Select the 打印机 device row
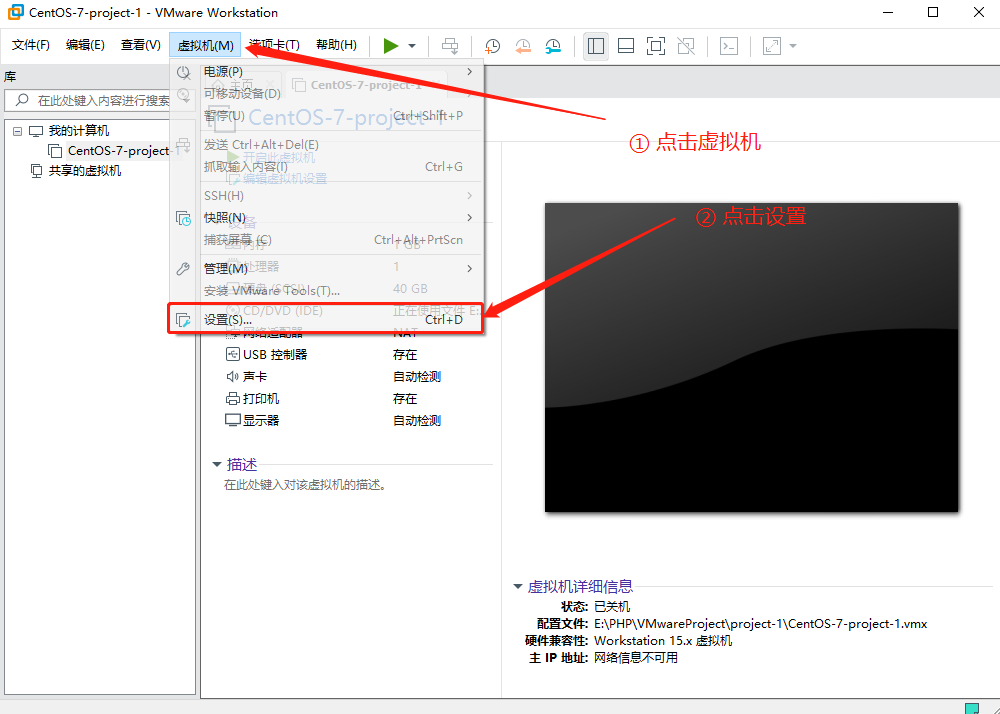1000x714 pixels. tap(357, 398)
